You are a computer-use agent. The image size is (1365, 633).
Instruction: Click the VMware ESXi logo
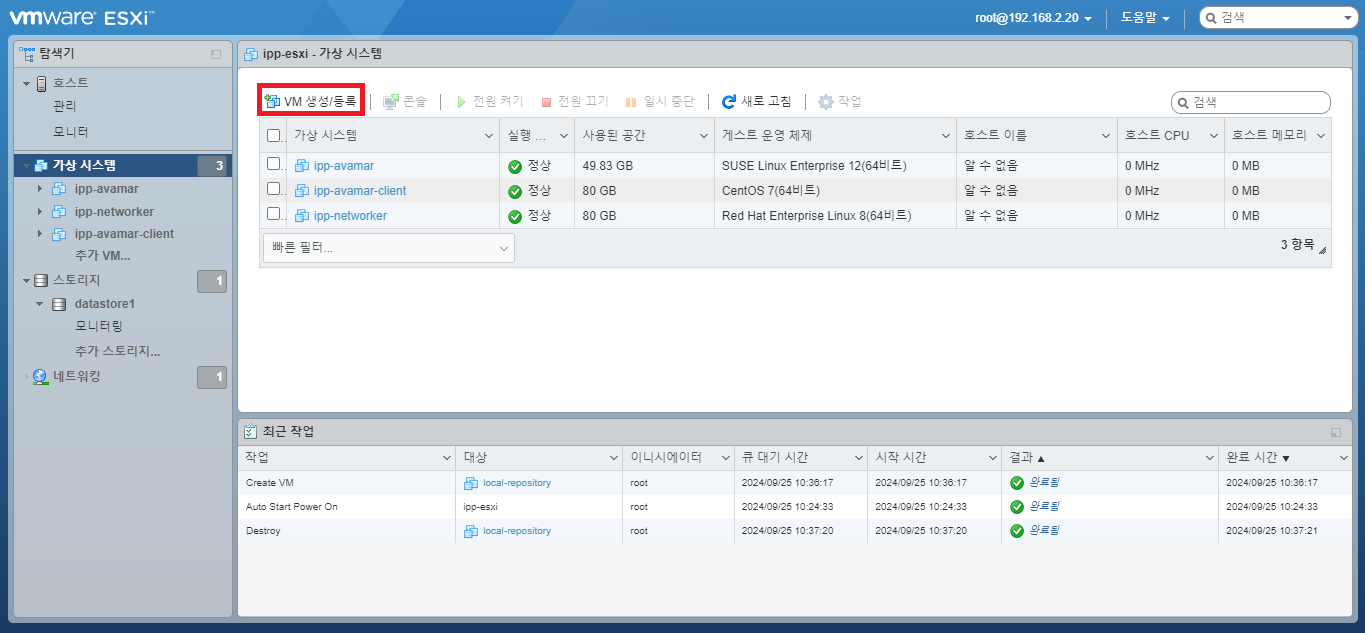click(82, 18)
